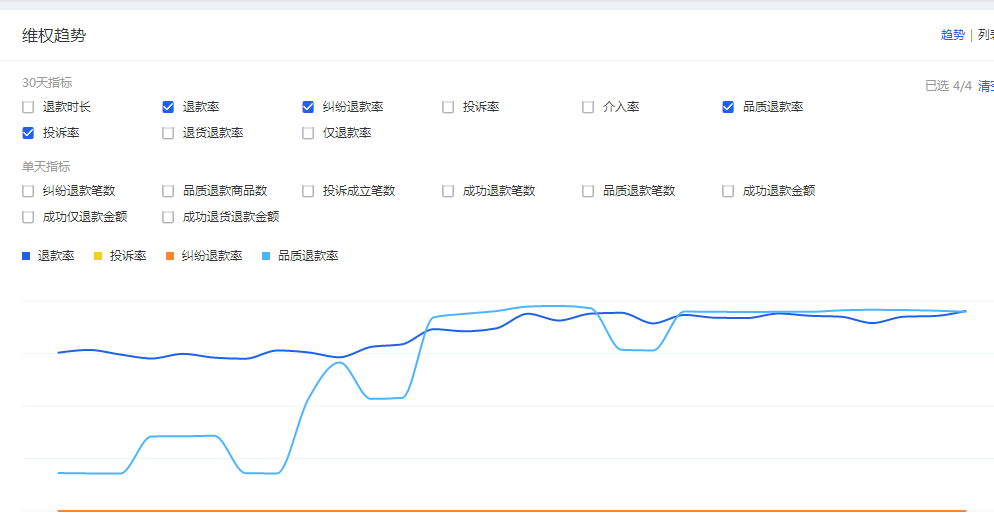Uncheck the 纠纷退款率 checkbox
Viewport: 994px width, 514px height.
[x=308, y=107]
